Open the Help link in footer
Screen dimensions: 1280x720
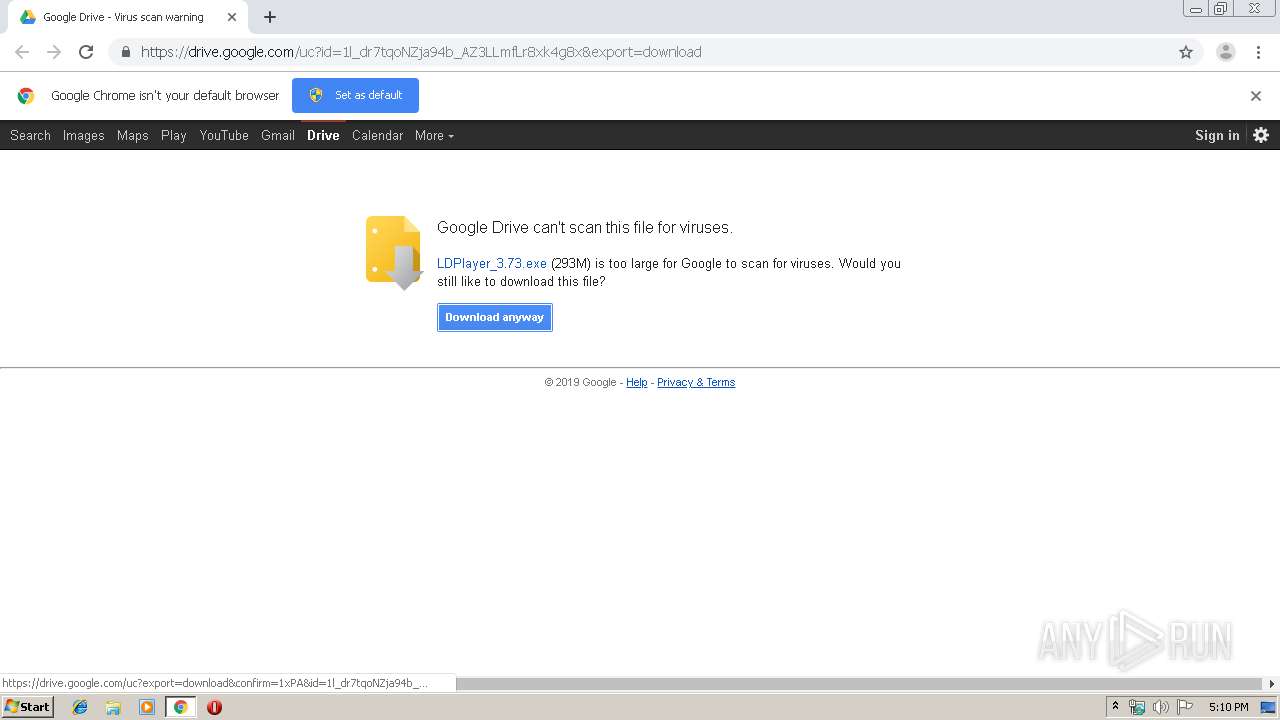[x=636, y=382]
